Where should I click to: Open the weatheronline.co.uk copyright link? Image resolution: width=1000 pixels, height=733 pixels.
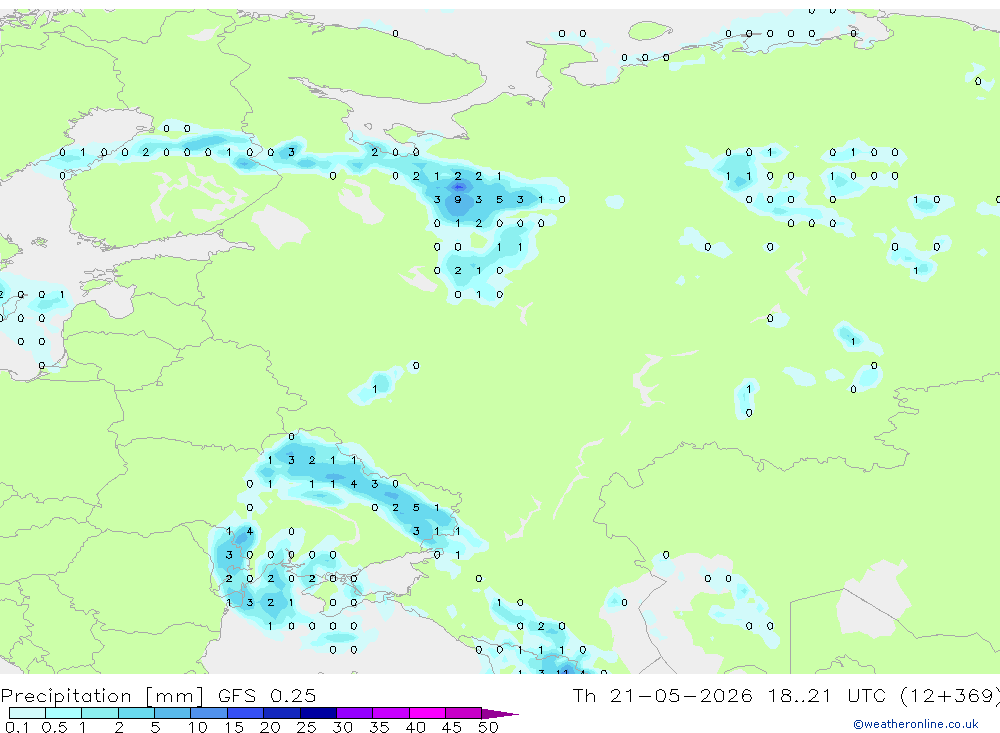point(916,724)
